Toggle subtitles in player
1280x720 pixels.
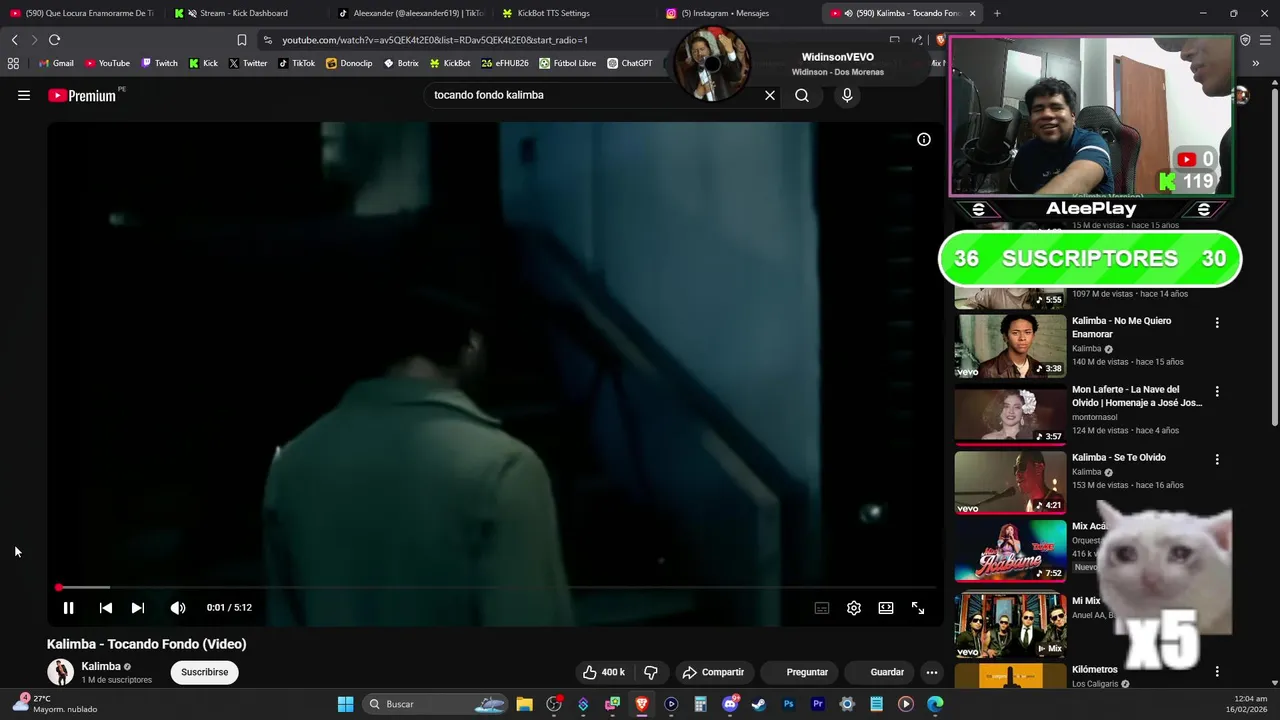[822, 608]
